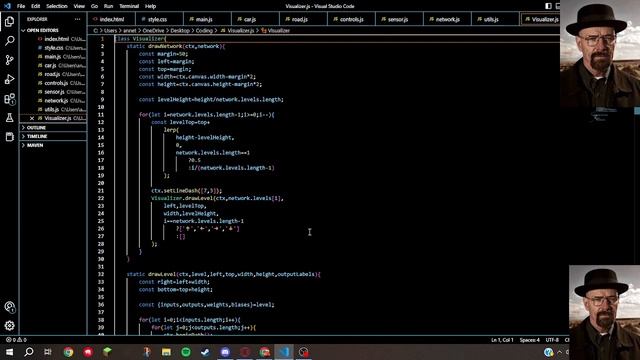Open the Edit menu
The height and width of the screenshot is (360, 640).
point(36,6)
